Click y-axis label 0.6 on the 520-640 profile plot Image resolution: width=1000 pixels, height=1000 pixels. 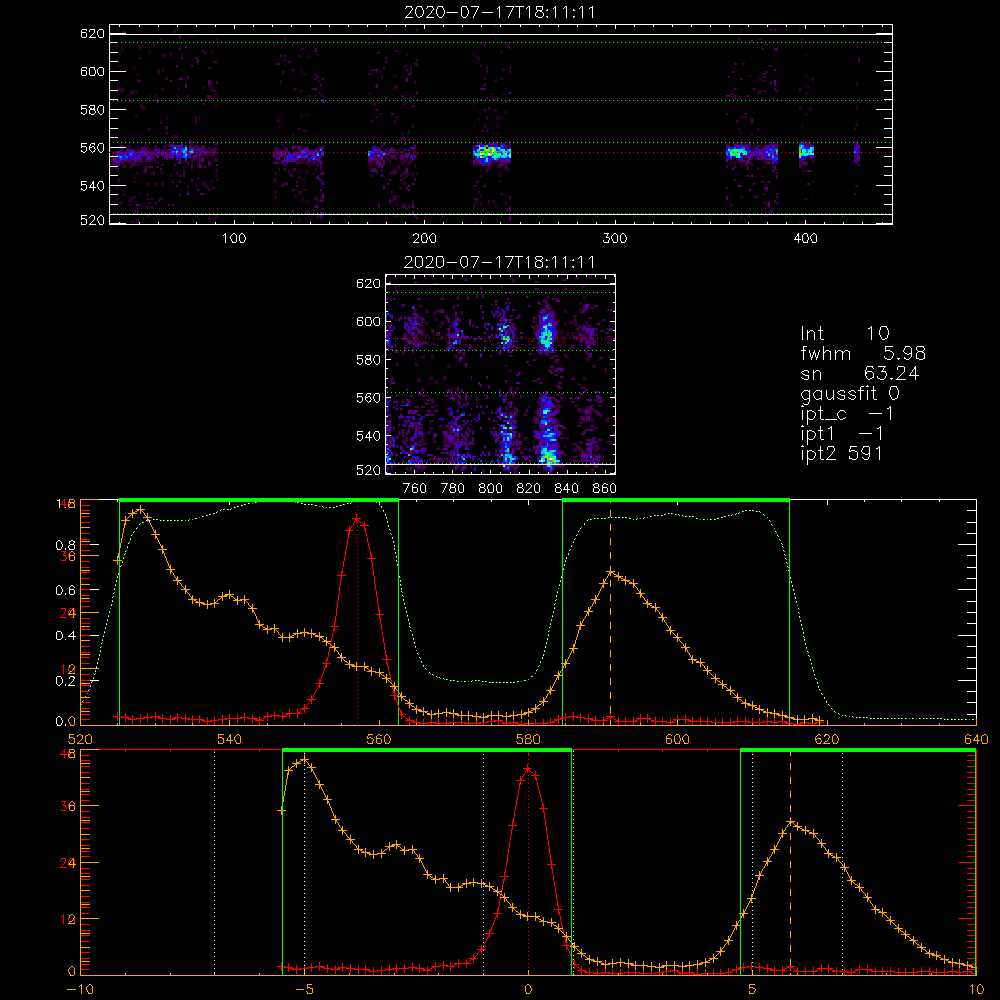click(65, 591)
